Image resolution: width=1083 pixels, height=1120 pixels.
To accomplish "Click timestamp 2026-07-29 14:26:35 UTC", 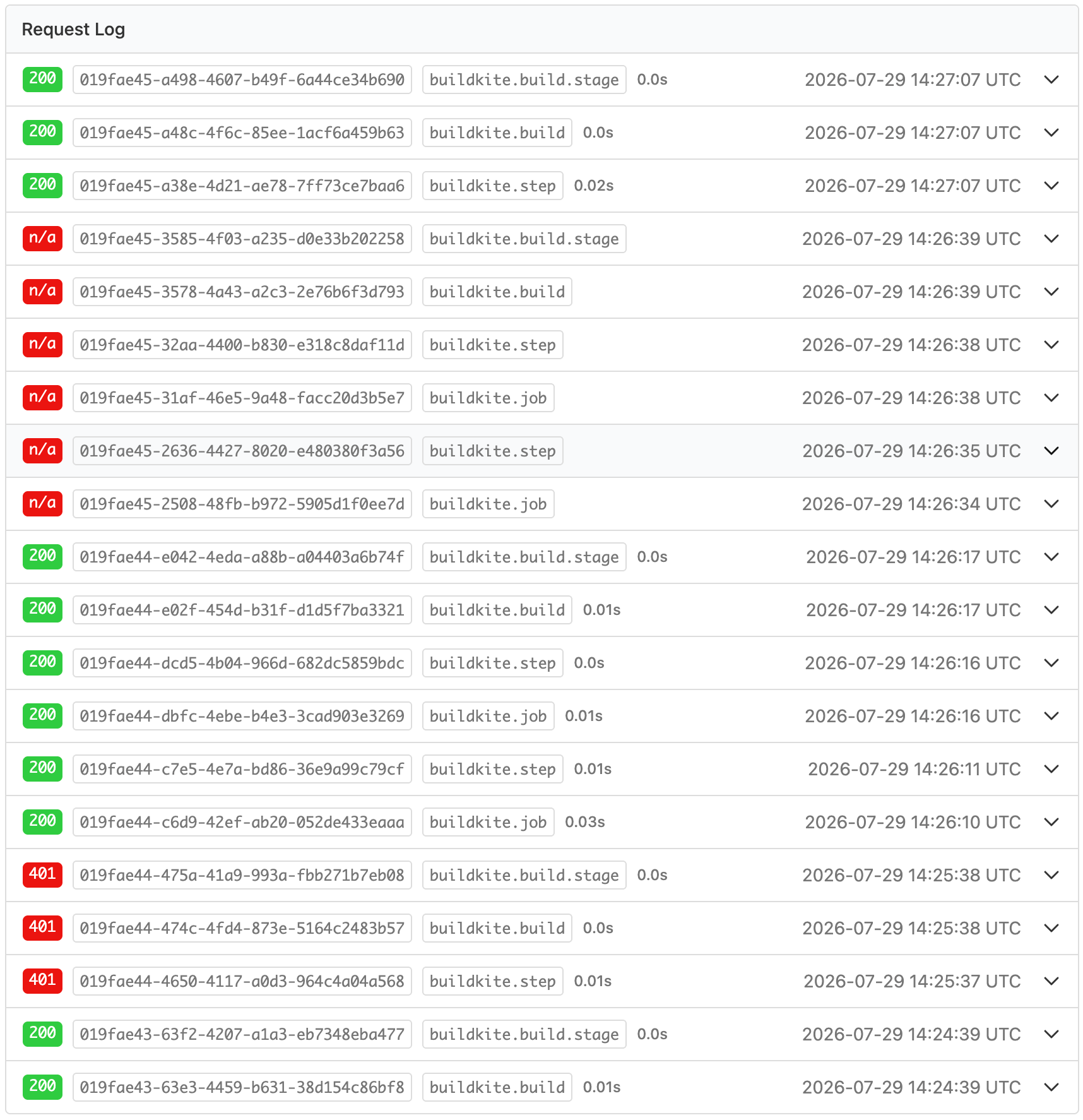I will tap(911, 451).
